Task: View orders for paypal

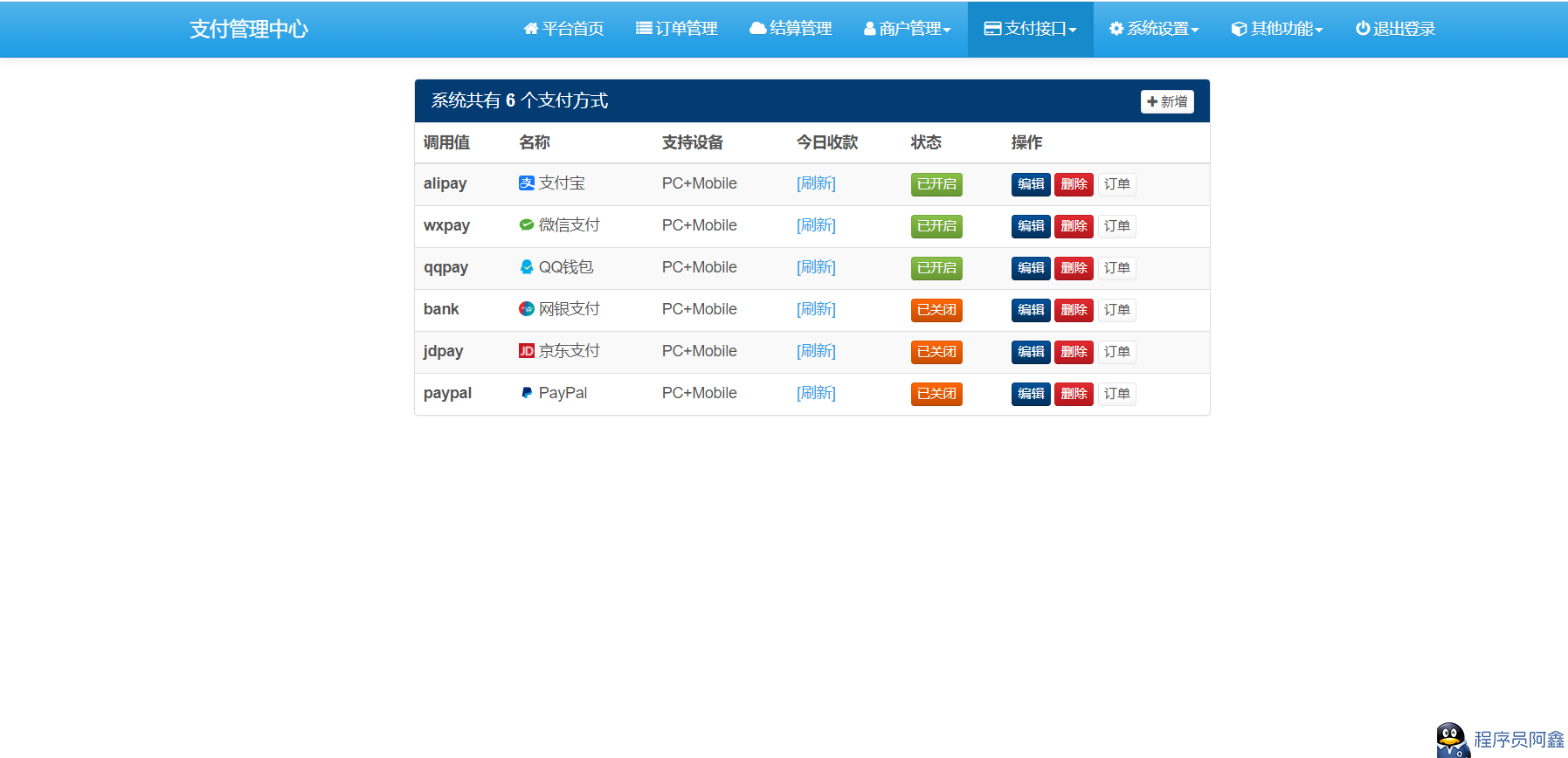Action: (x=1116, y=394)
